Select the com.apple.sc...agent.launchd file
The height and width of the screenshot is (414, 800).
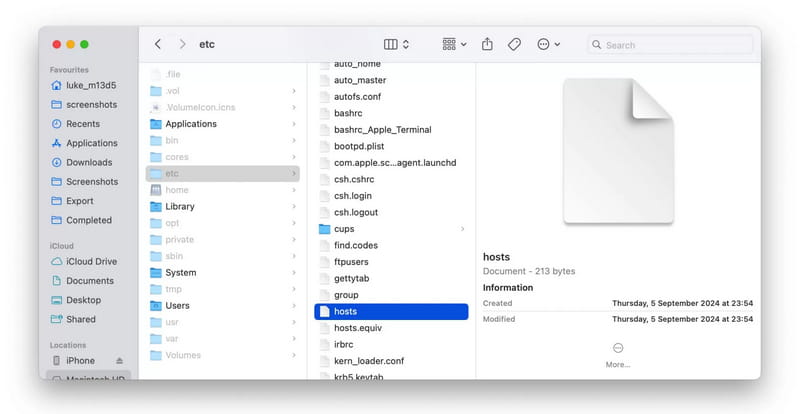391,163
